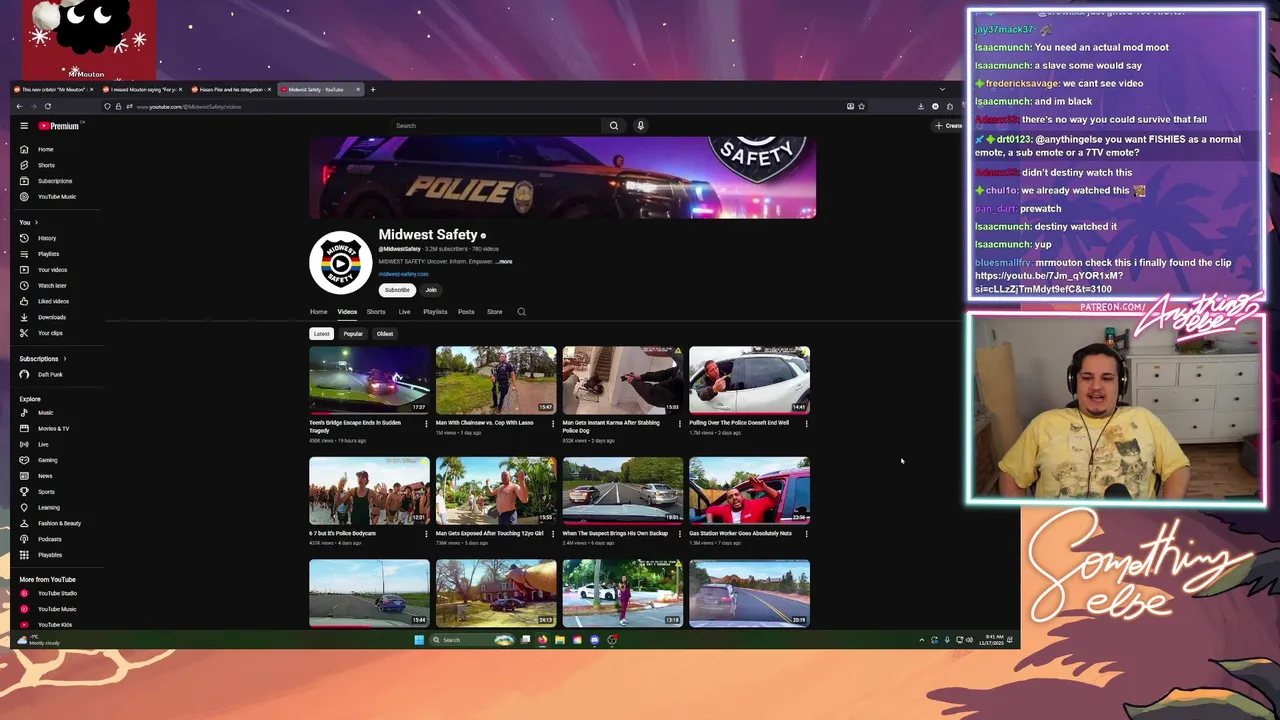Open the browser tab list dropdown
This screenshot has width=1280, height=720.
[x=941, y=90]
